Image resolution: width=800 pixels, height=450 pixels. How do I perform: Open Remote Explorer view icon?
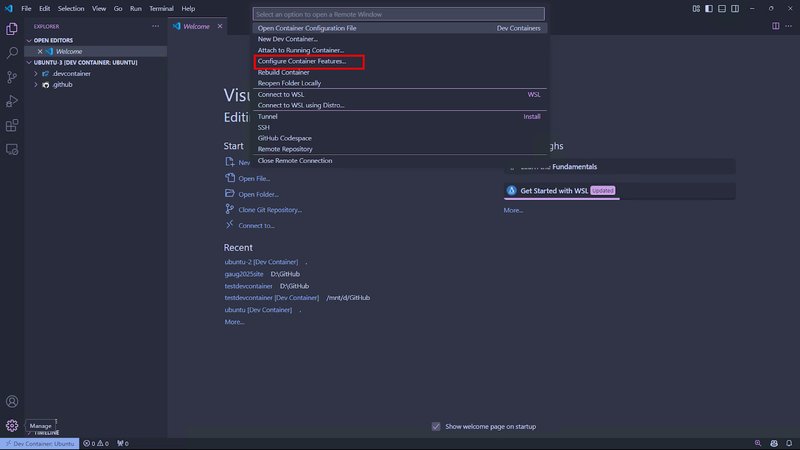pyautogui.click(x=12, y=149)
